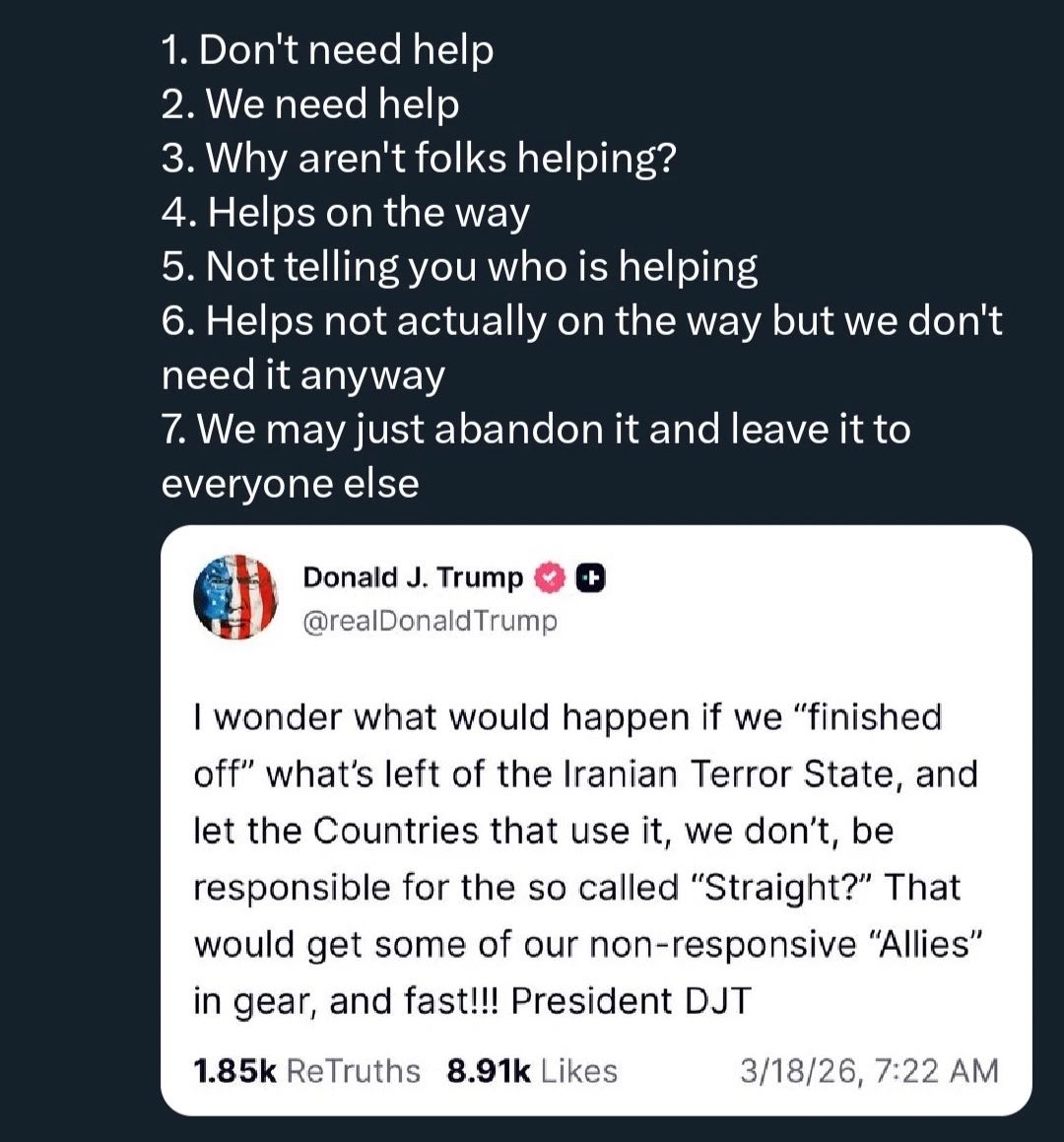Click the black plus badge icon
This screenshot has width=1064, height=1142.
pos(591,578)
